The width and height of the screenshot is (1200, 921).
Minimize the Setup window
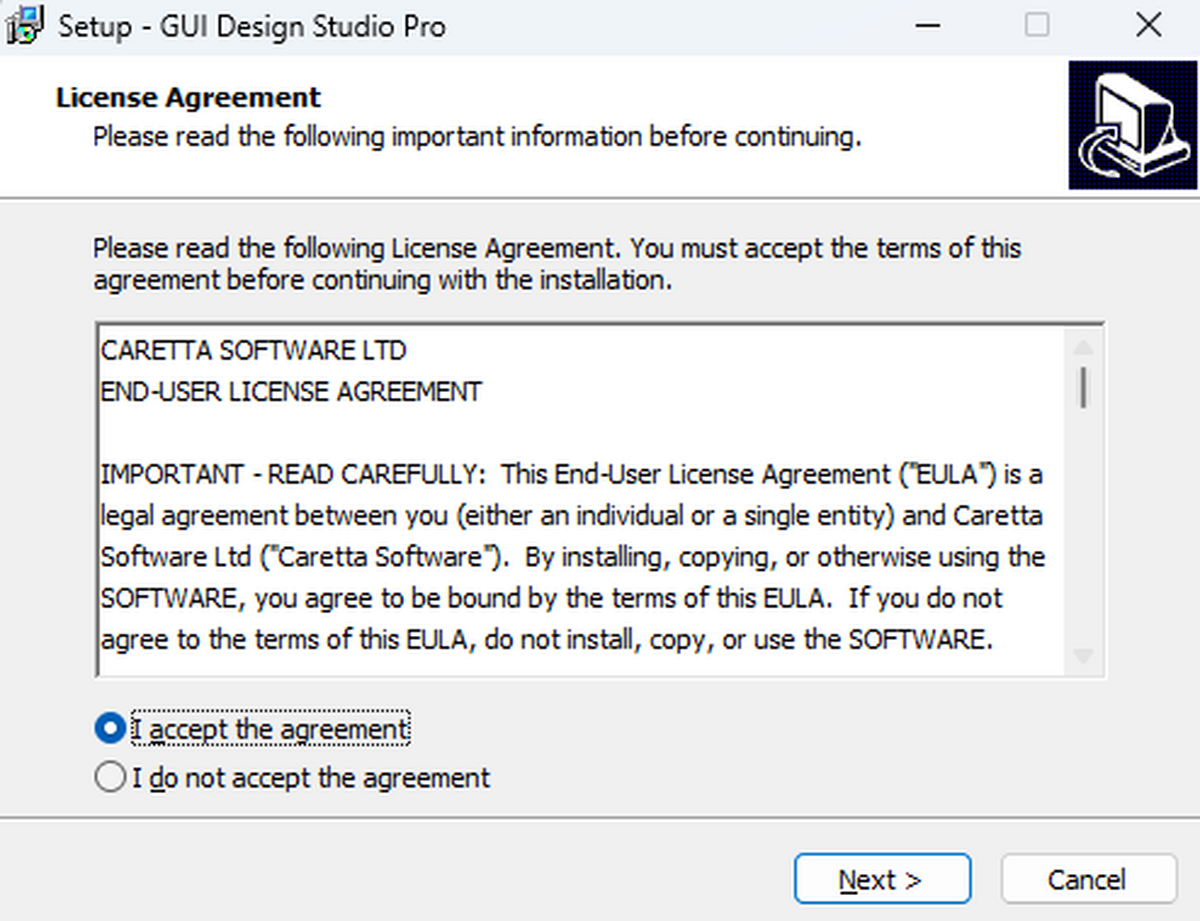pyautogui.click(x=929, y=26)
